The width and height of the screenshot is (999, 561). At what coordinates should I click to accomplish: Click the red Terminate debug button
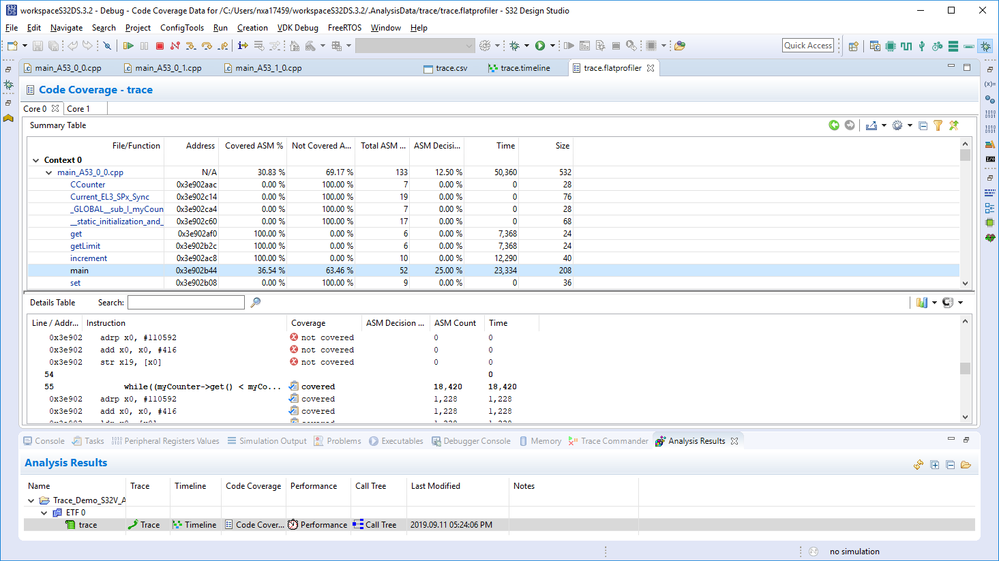160,46
